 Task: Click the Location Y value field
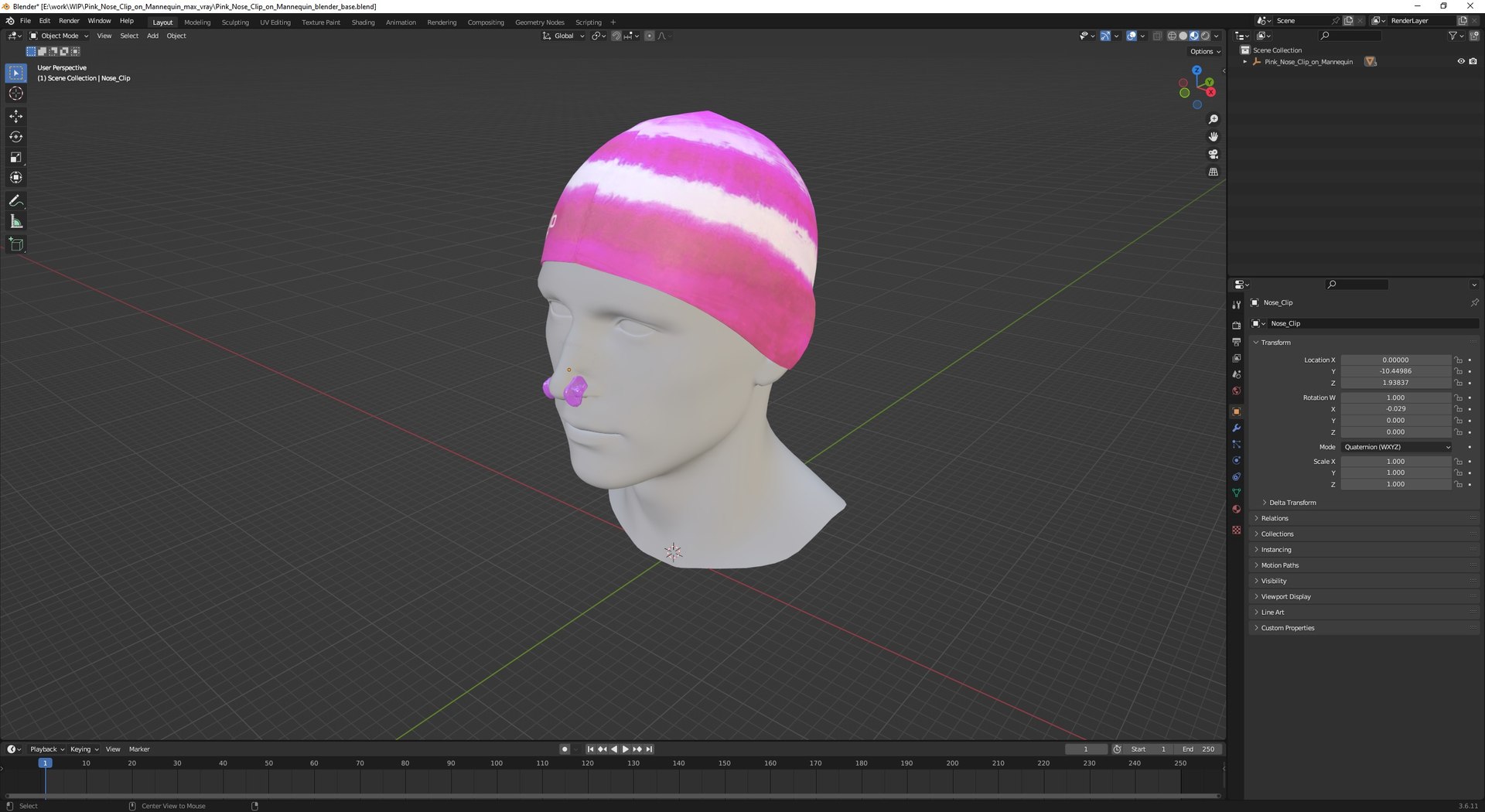1396,371
